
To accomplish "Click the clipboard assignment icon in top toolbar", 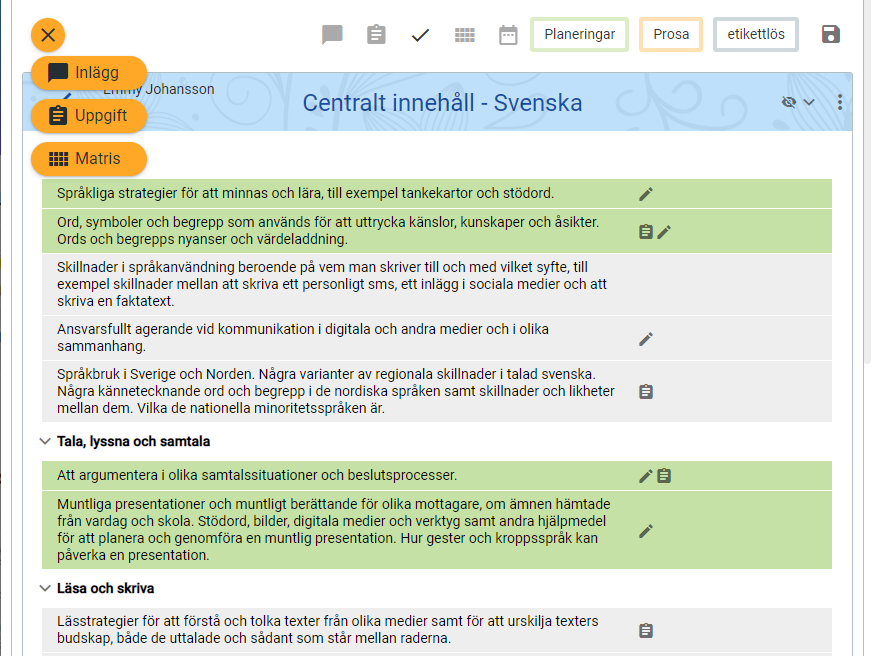I will pos(376,35).
